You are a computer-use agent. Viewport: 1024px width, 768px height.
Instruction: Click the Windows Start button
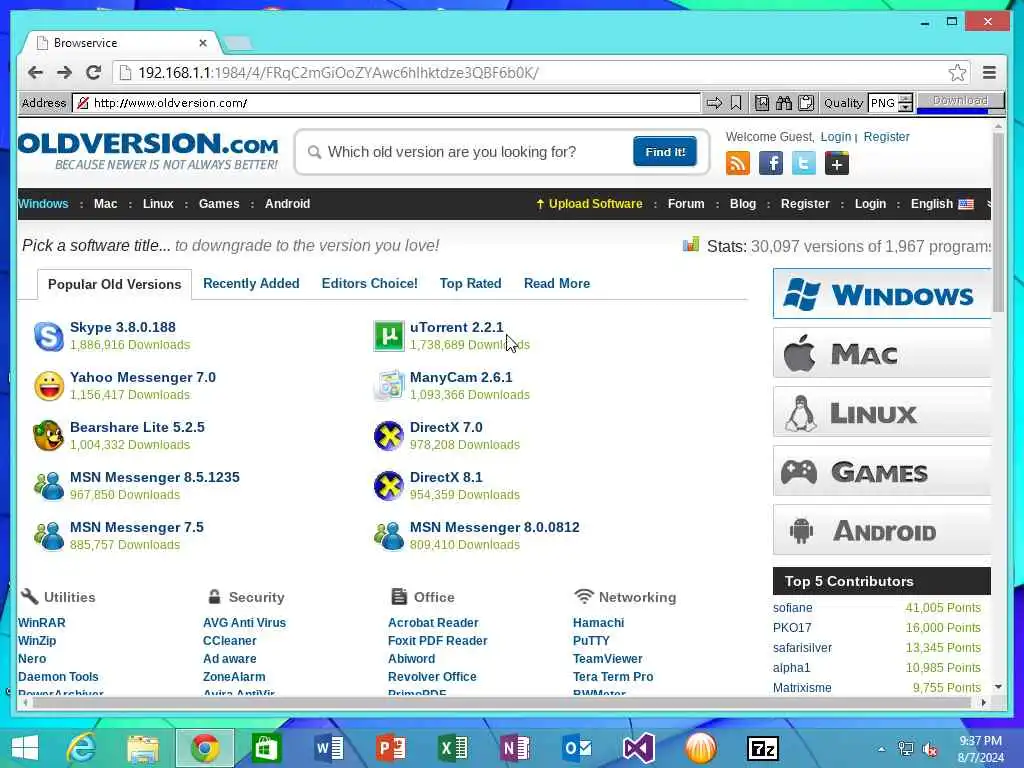24,748
